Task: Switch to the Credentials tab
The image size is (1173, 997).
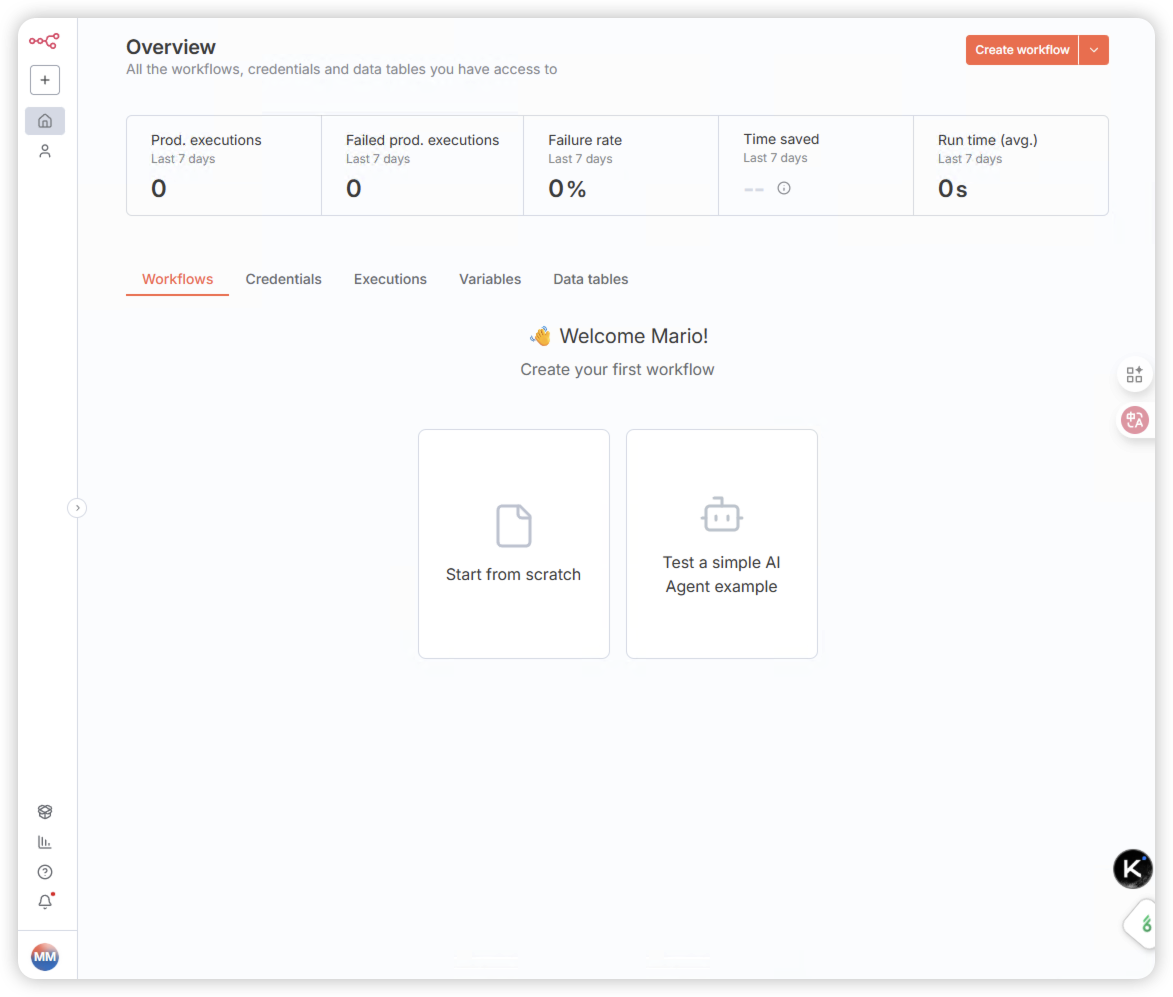Action: click(x=284, y=279)
